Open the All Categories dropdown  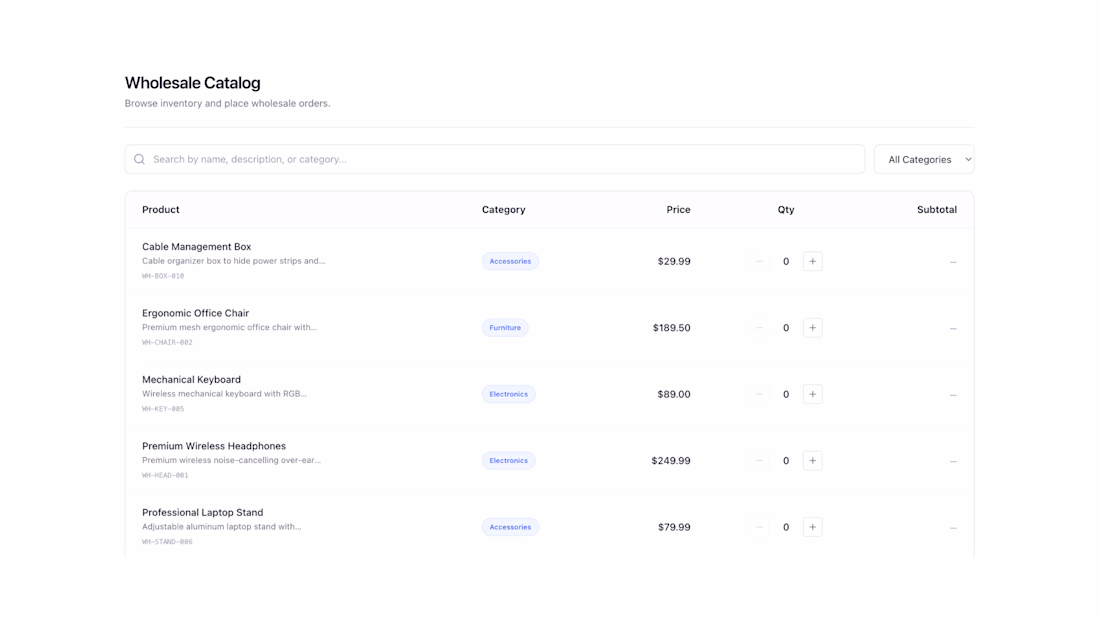924,159
